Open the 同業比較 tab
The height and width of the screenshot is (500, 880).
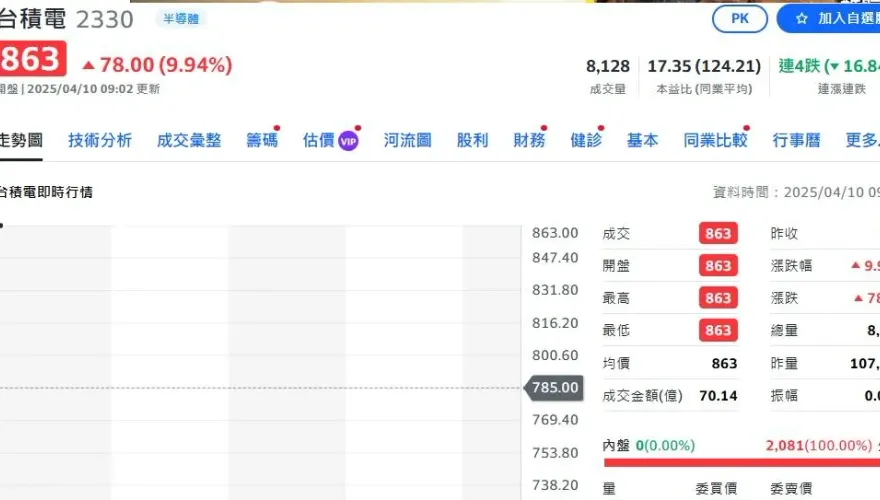click(x=716, y=140)
